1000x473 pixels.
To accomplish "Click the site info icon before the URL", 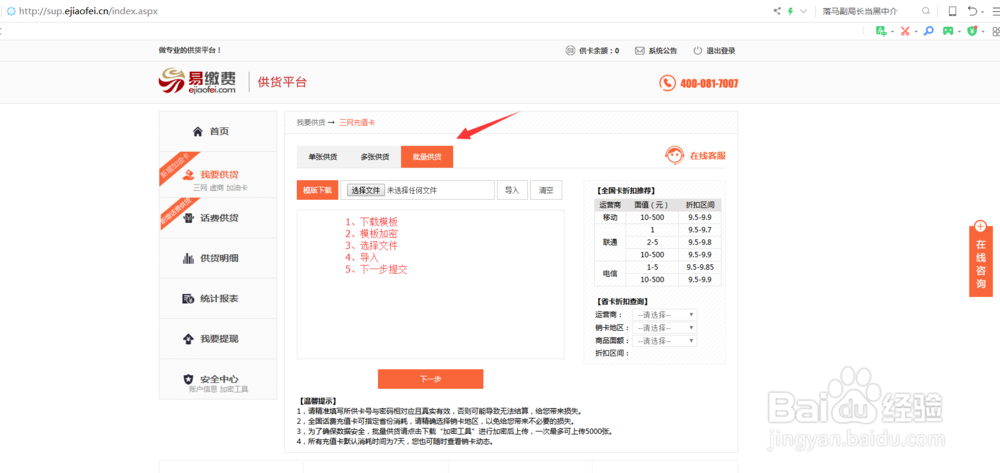I will 11,11.
